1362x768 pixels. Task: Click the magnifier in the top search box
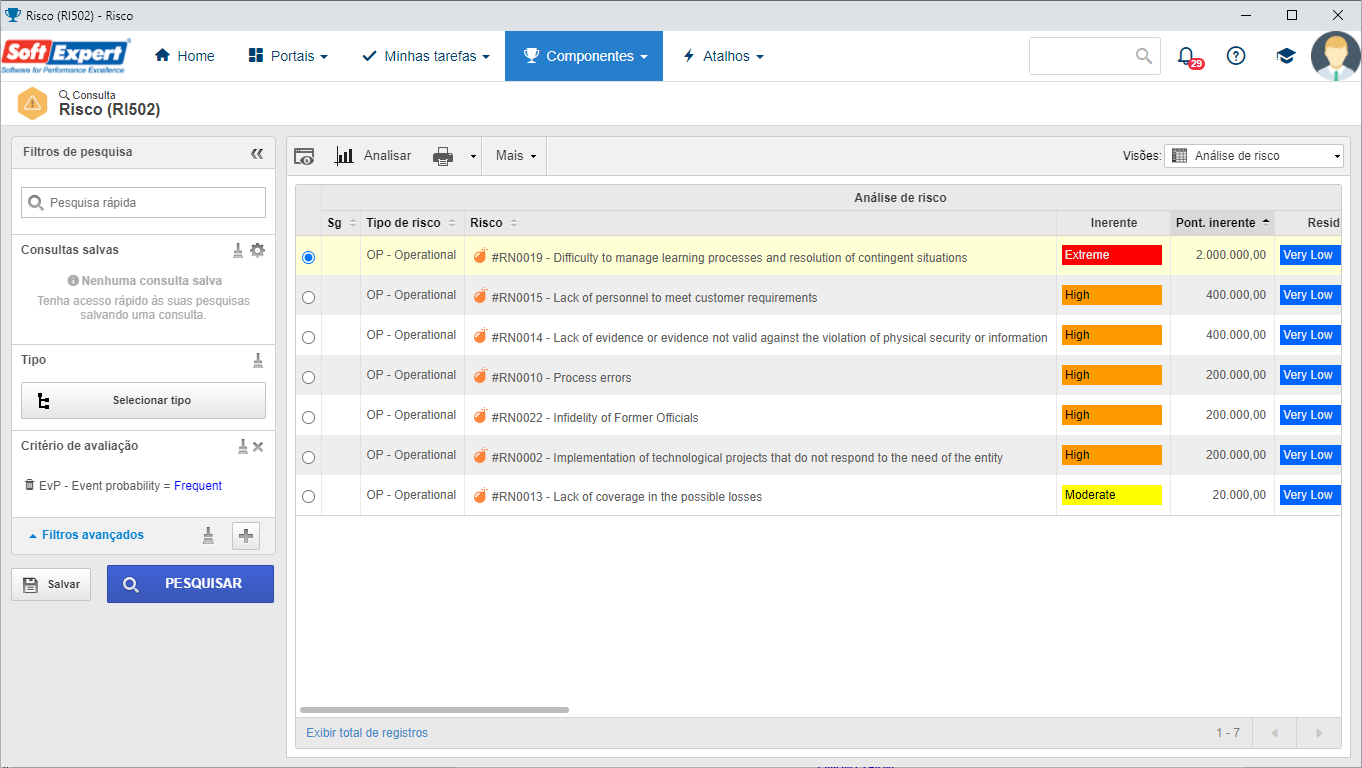click(1144, 56)
